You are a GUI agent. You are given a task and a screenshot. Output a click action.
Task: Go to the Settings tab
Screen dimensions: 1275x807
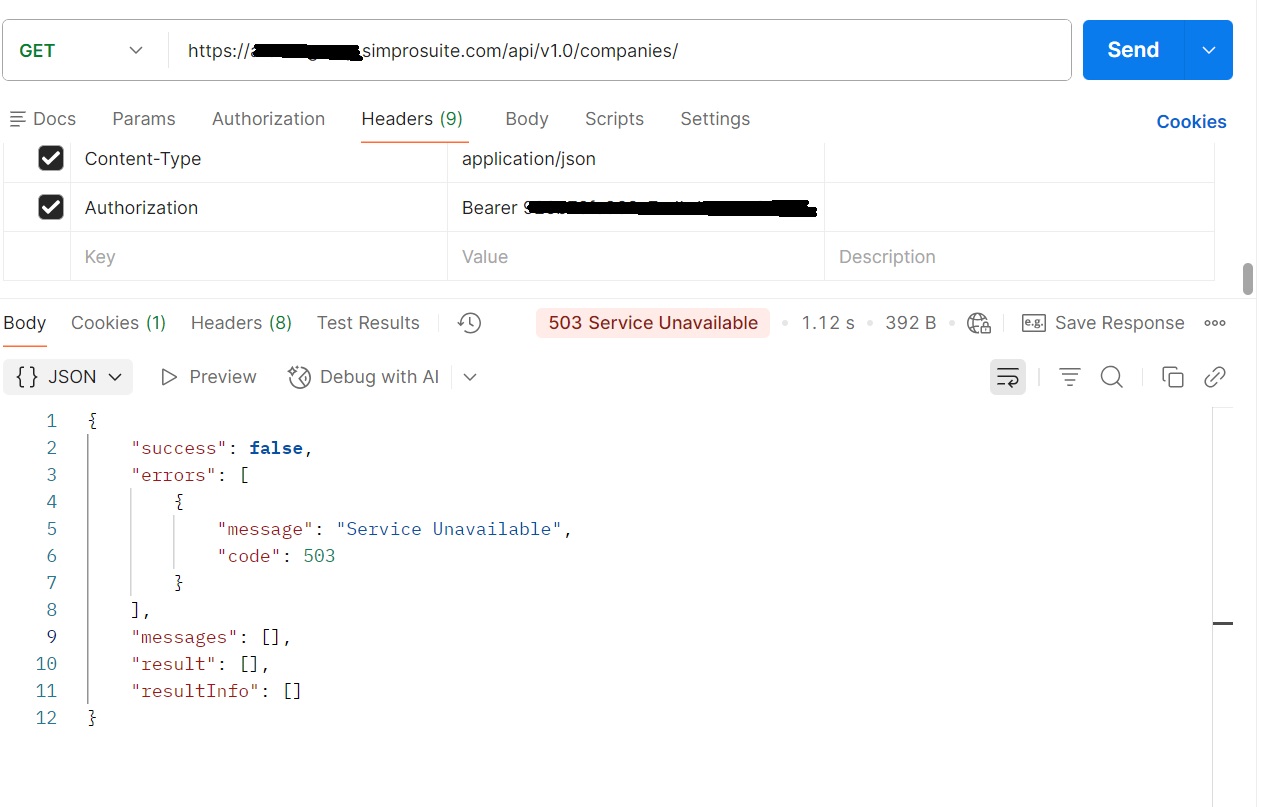715,119
